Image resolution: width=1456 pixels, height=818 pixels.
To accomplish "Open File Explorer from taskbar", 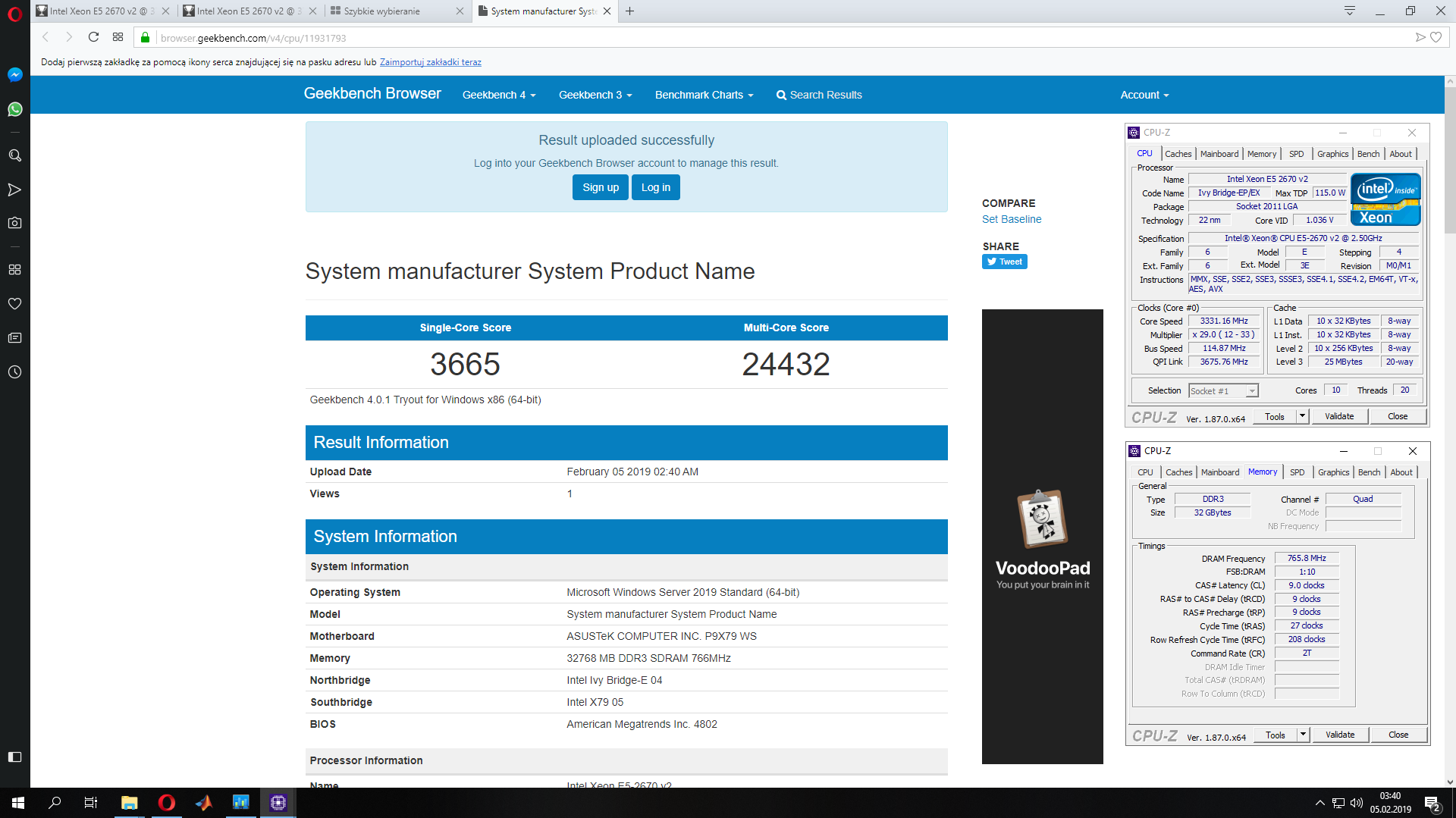I will [130, 803].
